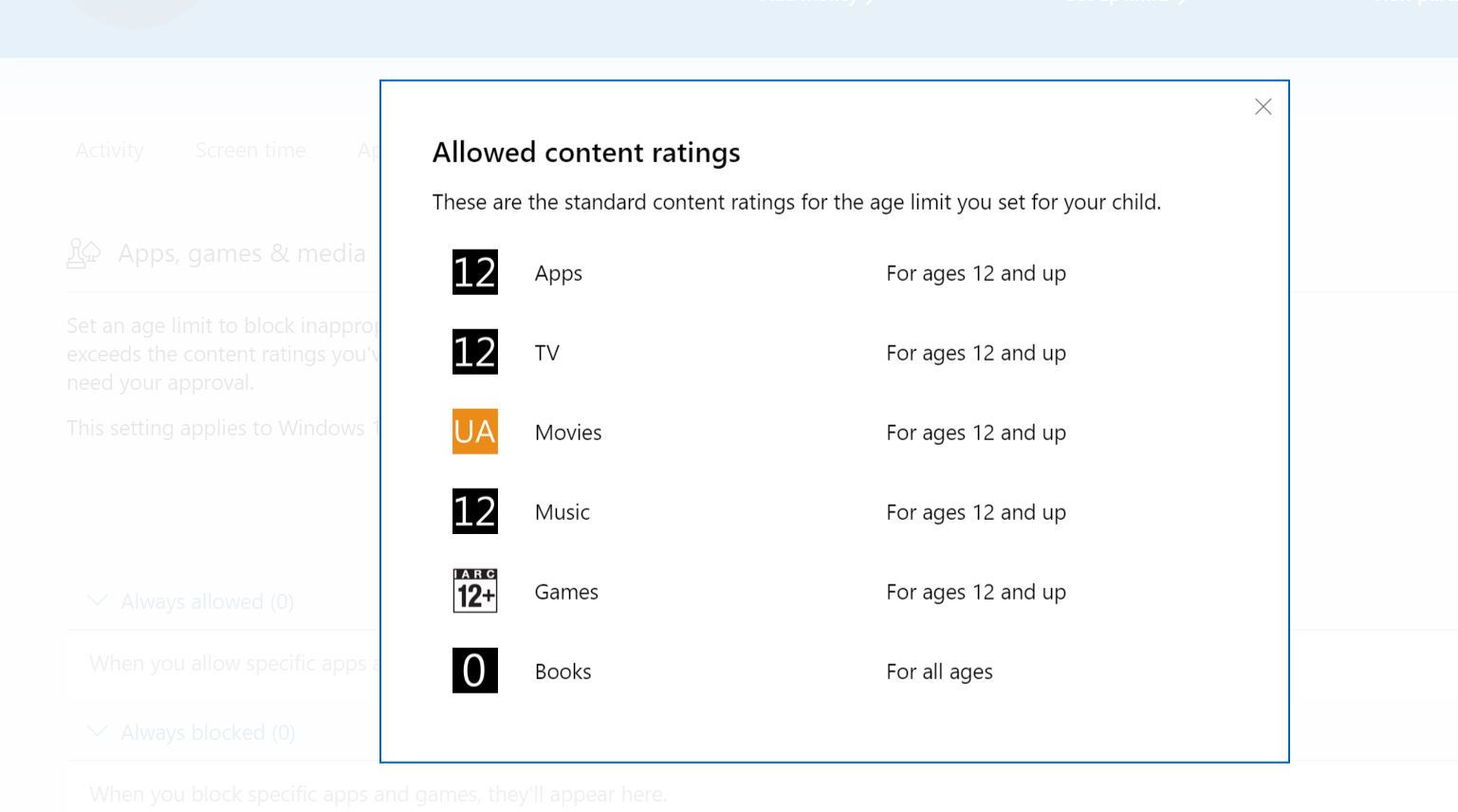The height and width of the screenshot is (812, 1458).
Task: Click the Apps category label
Action: click(x=559, y=273)
